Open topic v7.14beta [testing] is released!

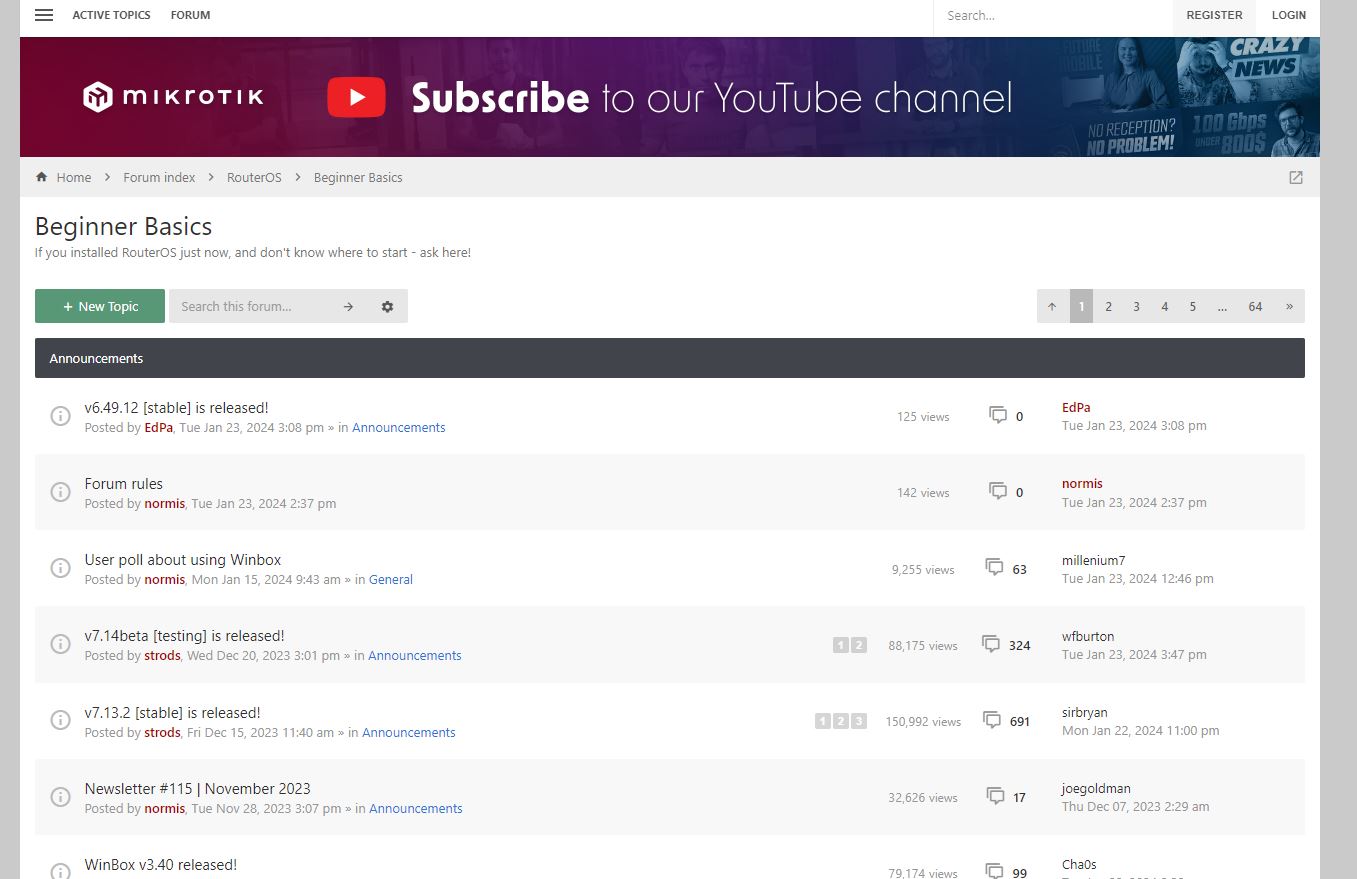tap(184, 635)
